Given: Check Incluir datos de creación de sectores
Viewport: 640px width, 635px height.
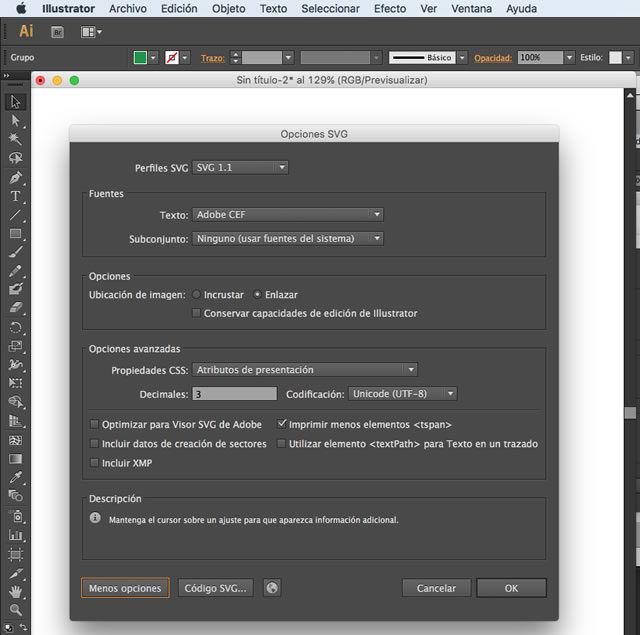Looking at the screenshot, I should coord(94,444).
